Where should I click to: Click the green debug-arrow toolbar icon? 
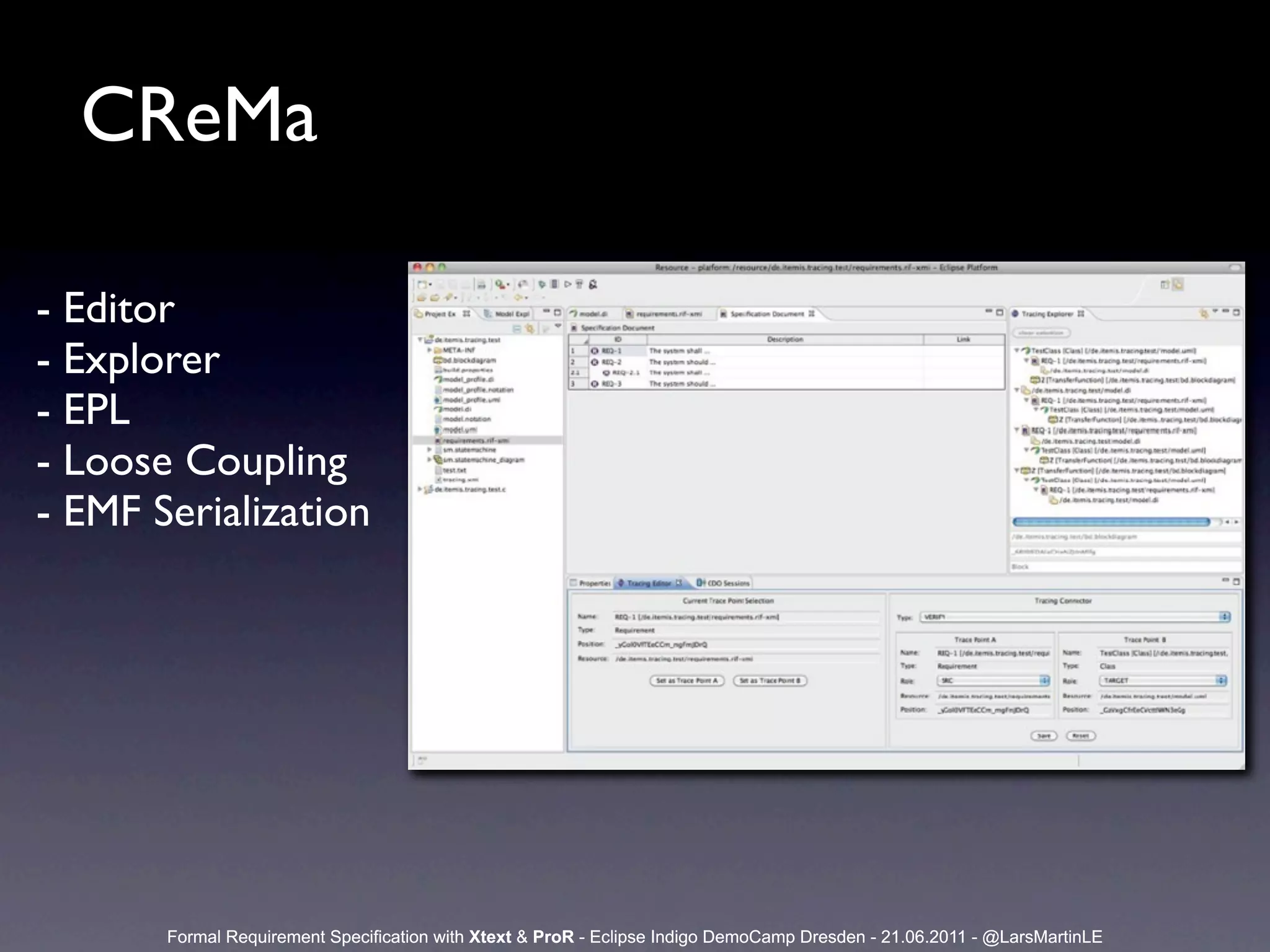(x=543, y=284)
